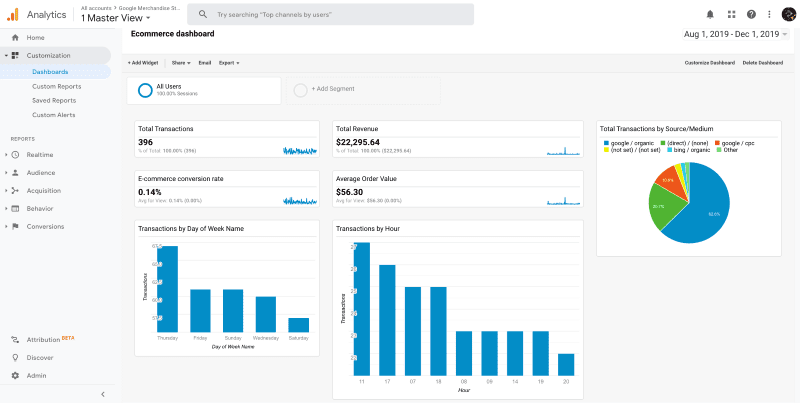Expand the Audience section arrow
Viewport: 800px width, 403px height.
[5, 172]
